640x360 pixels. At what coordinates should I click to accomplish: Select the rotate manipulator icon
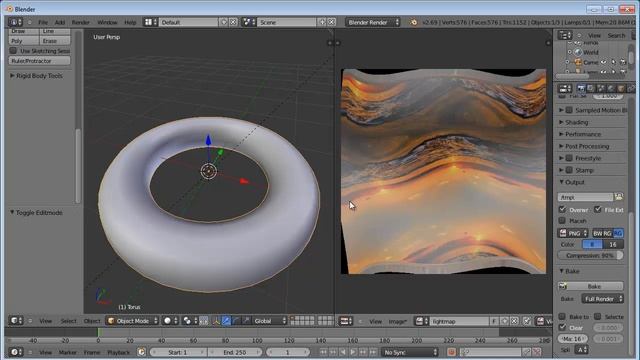[236, 321]
